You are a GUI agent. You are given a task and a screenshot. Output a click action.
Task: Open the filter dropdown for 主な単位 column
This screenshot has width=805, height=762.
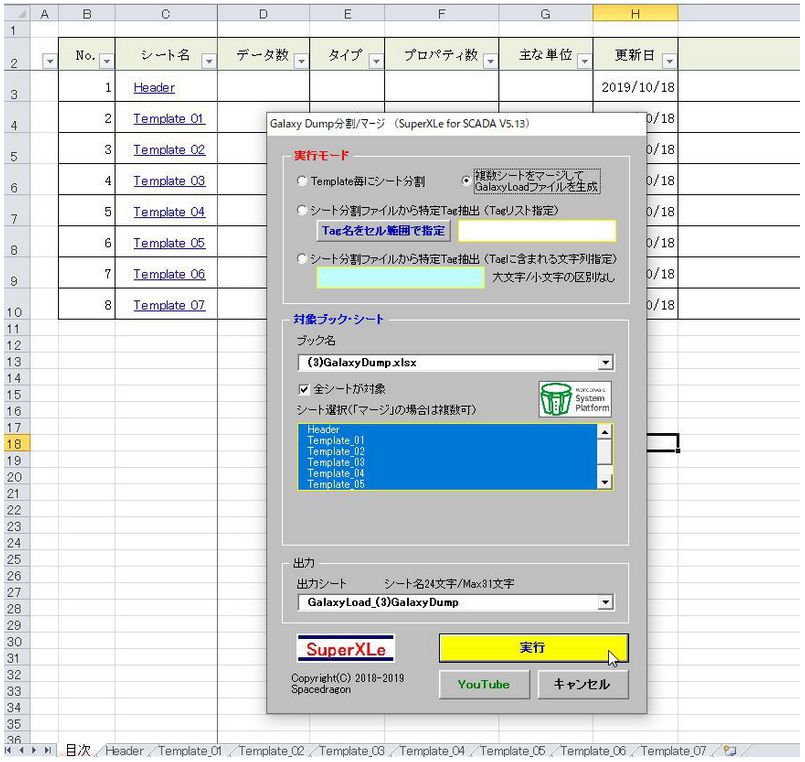click(x=584, y=62)
